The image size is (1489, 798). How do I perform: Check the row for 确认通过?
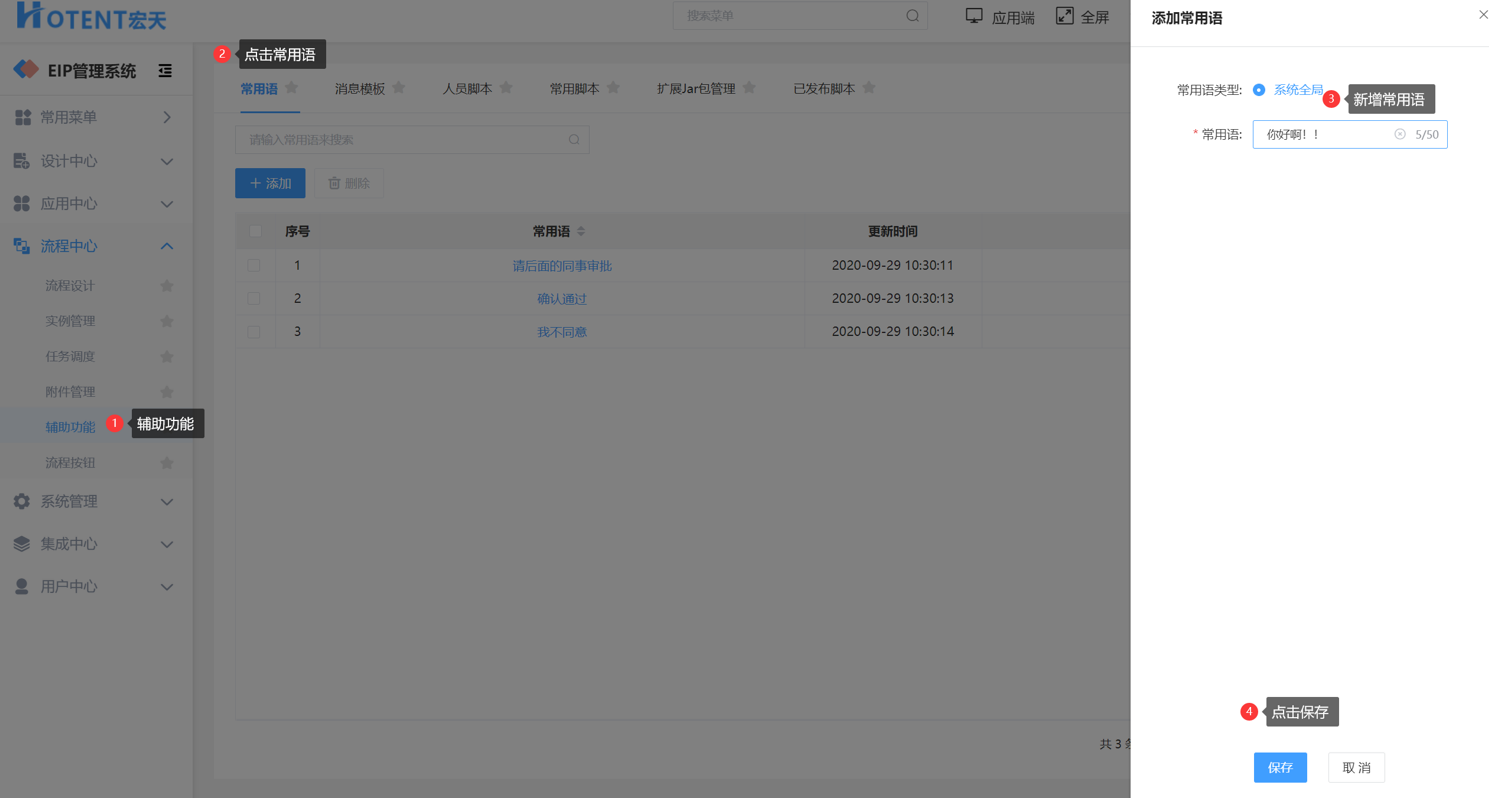click(x=254, y=299)
